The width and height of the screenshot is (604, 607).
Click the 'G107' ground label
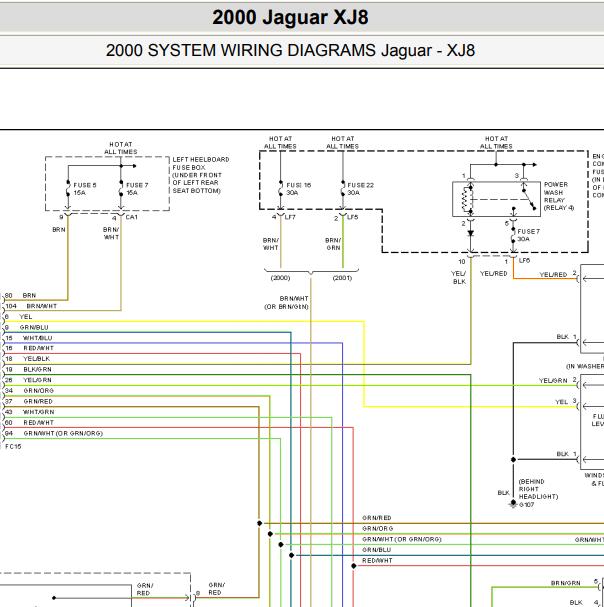527,505
